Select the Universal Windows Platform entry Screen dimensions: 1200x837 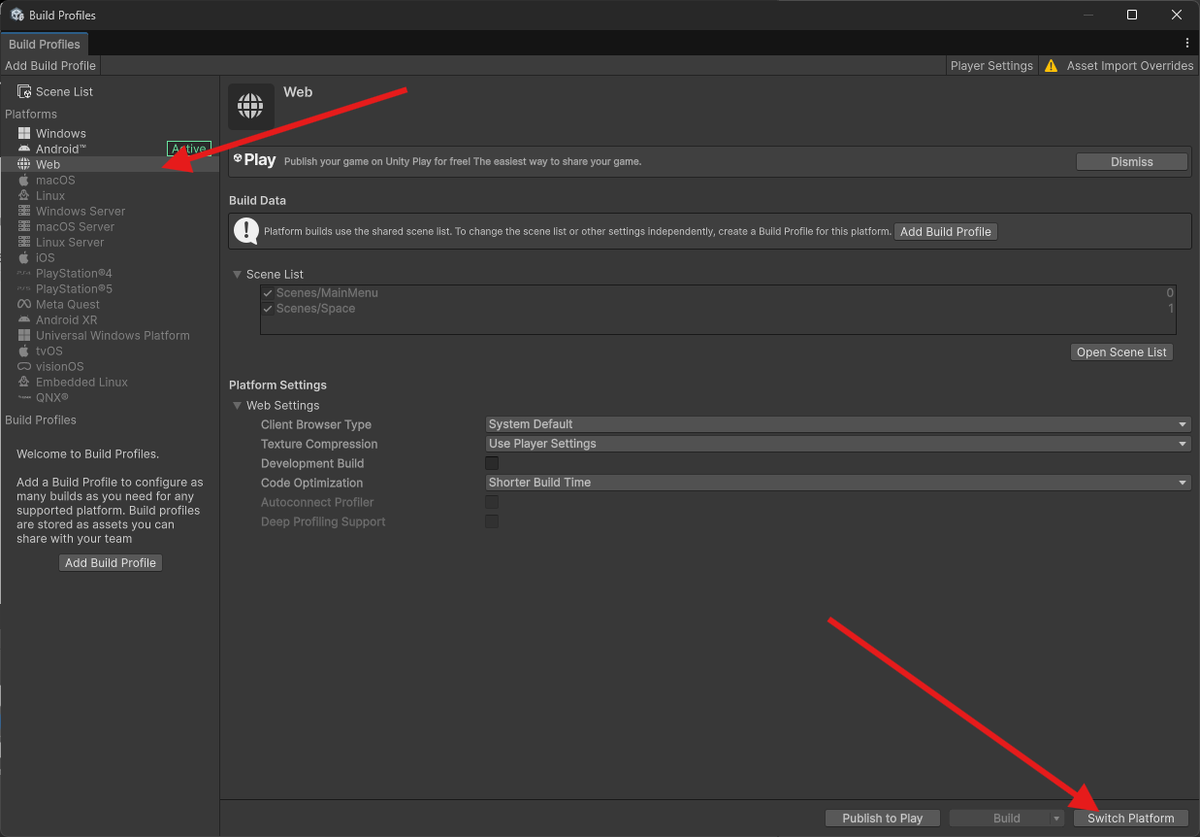tap(110, 336)
